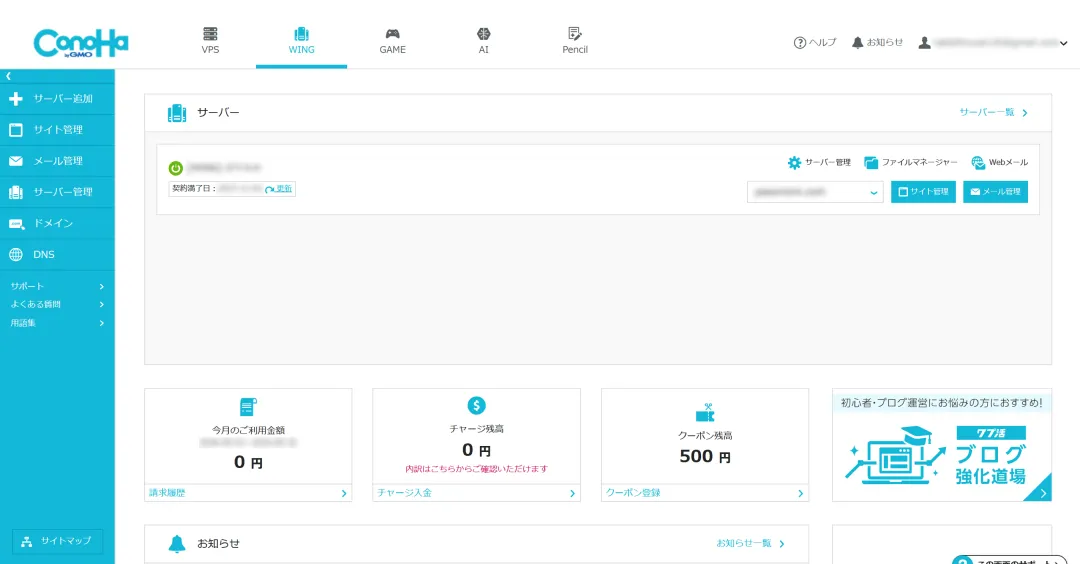Open the user account dropdown
1080x564 pixels.
tap(993, 43)
